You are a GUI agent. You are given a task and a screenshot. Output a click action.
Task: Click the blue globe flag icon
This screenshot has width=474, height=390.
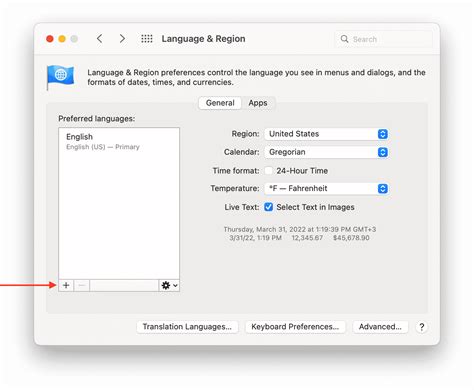[60, 77]
